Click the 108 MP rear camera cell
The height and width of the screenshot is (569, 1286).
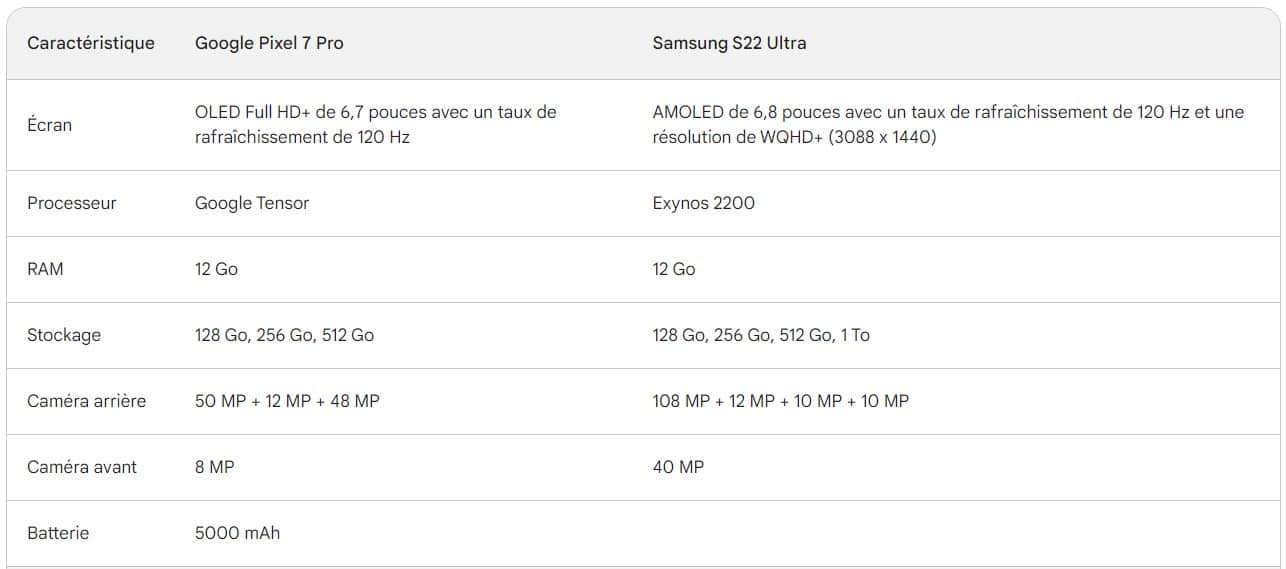[x=780, y=401]
